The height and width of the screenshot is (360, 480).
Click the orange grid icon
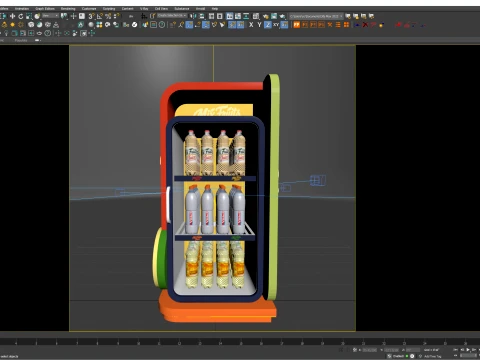346,25
